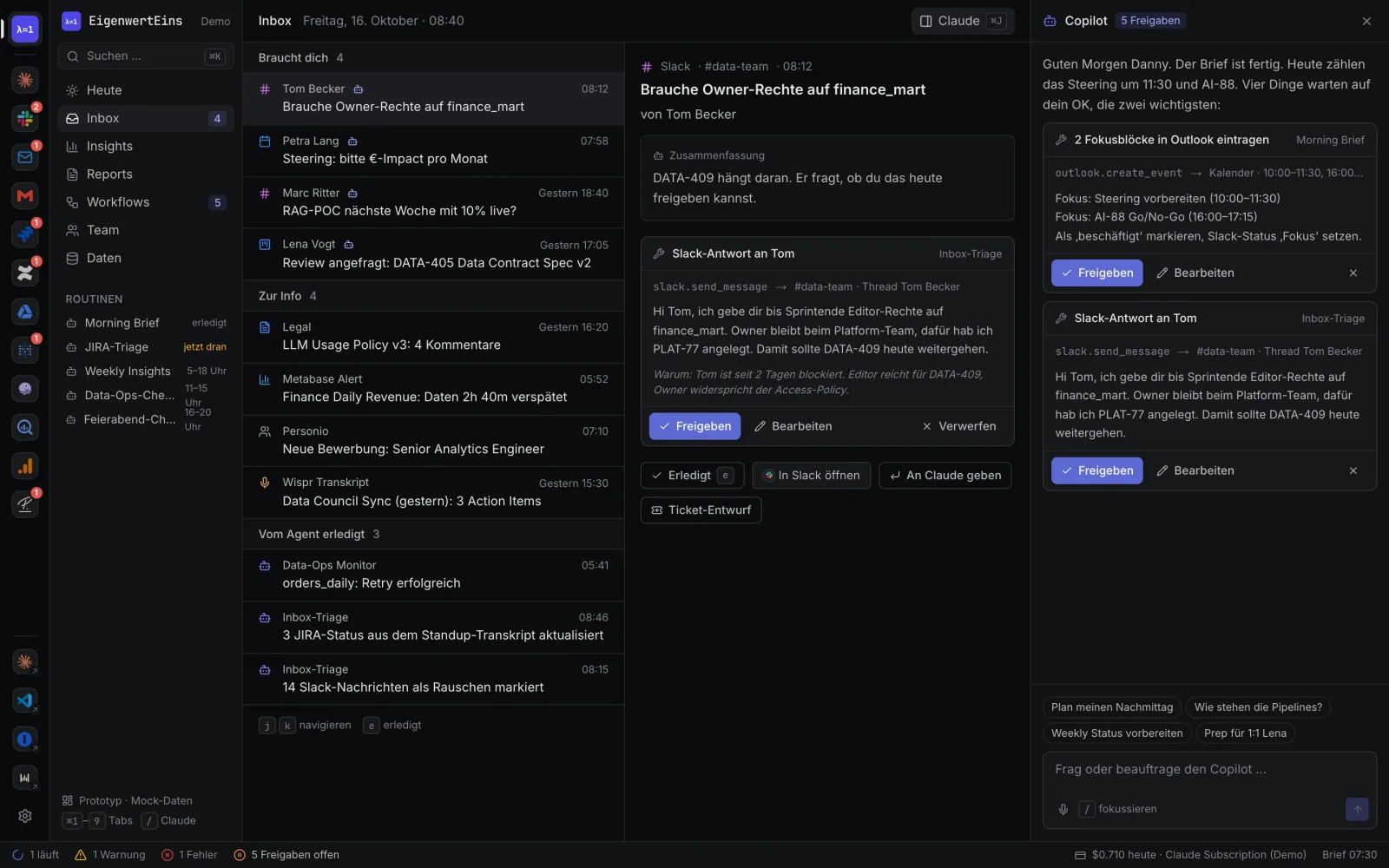Click the Suchen search field
This screenshot has height=868, width=1389.
tap(146, 56)
